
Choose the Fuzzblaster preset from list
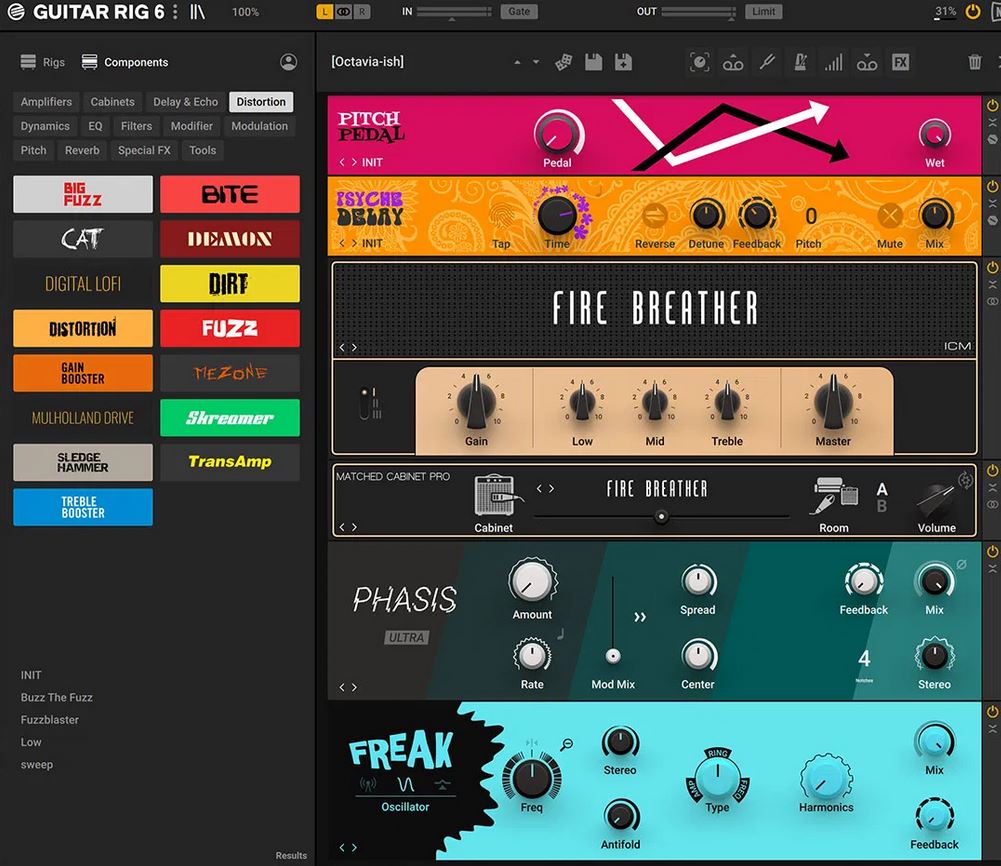click(50, 720)
